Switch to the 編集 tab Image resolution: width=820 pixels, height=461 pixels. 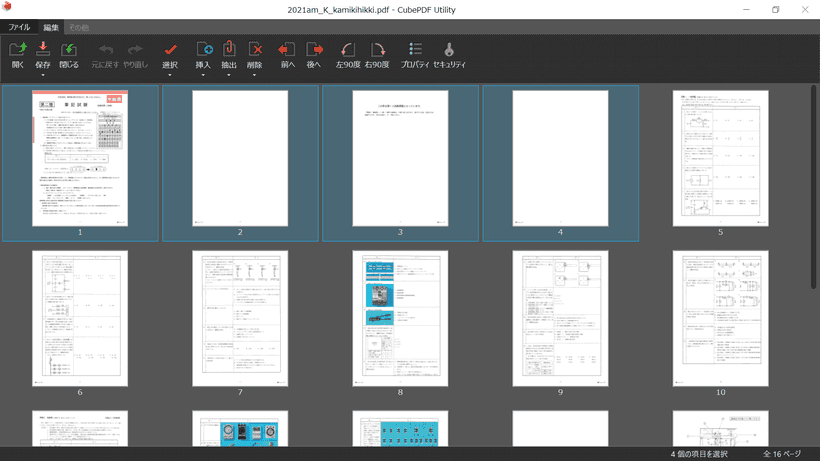pyautogui.click(x=51, y=27)
